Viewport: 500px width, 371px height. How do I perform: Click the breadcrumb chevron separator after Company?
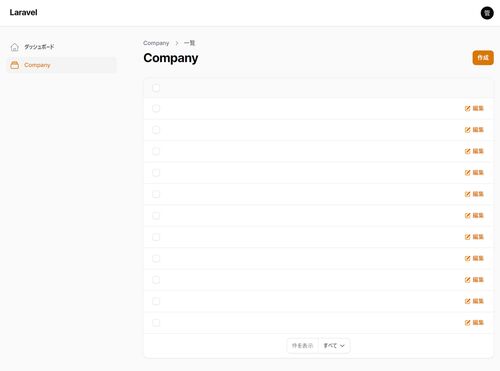(x=177, y=43)
